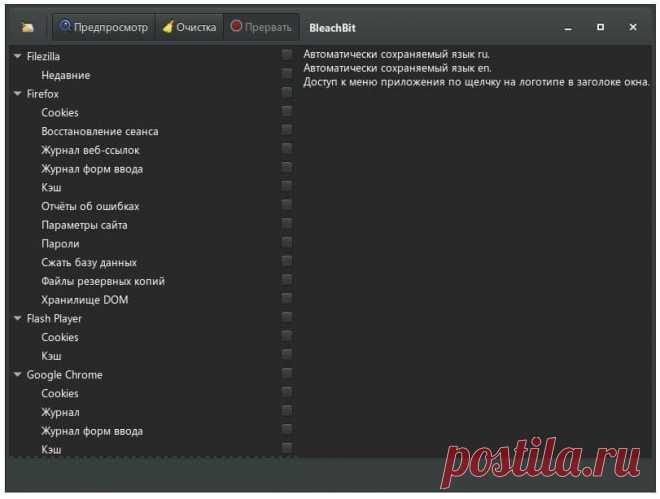Select Журнал item under Google Chrome
660x499 pixels.
coord(60,412)
